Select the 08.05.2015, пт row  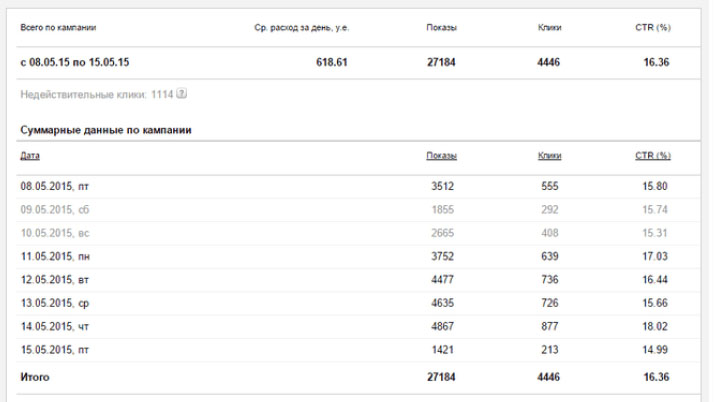358,187
